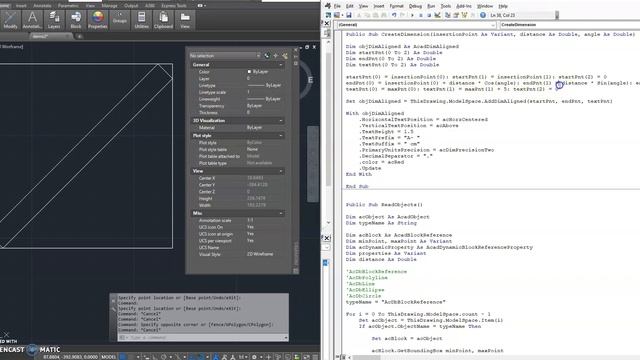Image resolution: width=640 pixels, height=360 pixels.
Task: Open the Insert menu in VBA editor
Action: pyautogui.click(x=379, y=6)
